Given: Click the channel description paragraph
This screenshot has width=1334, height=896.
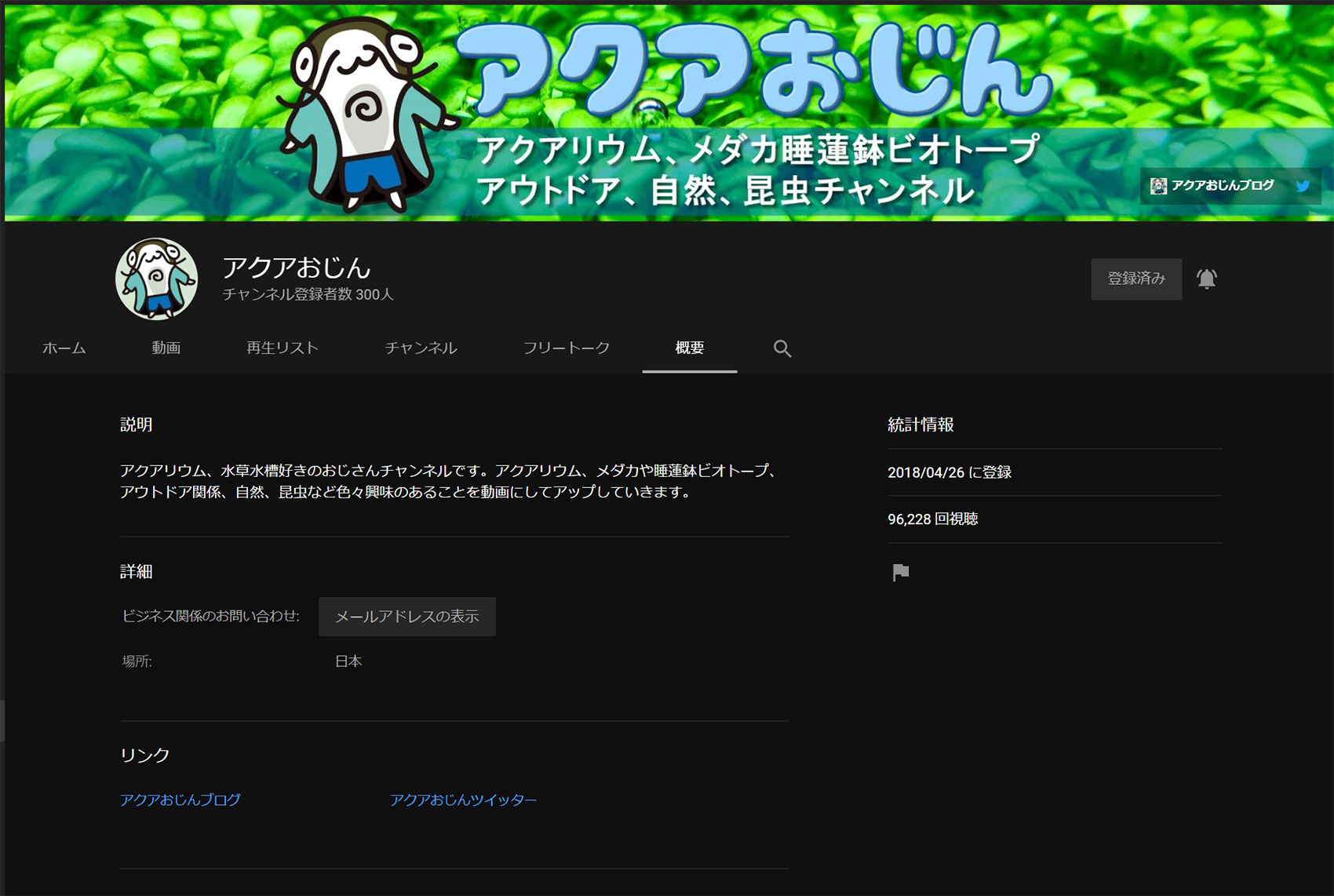Looking at the screenshot, I should (x=449, y=481).
